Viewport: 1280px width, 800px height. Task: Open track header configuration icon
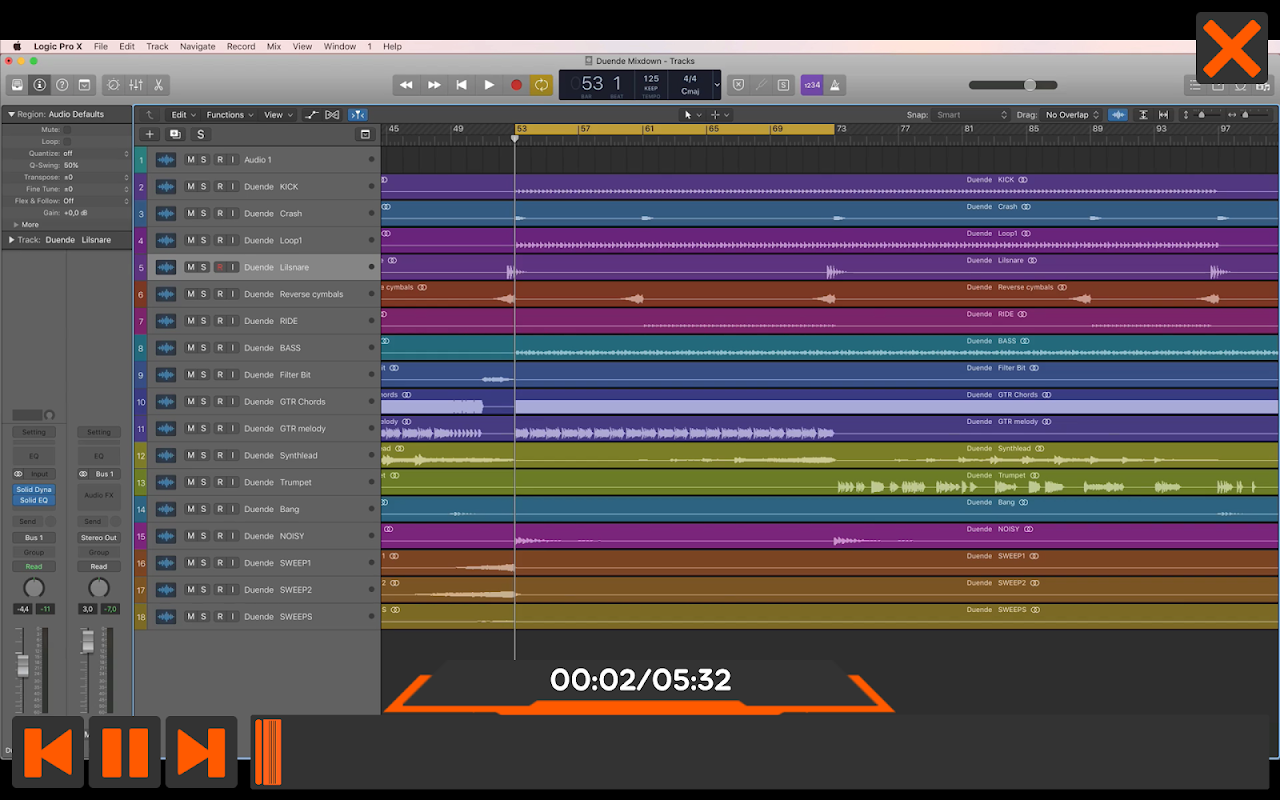click(365, 134)
